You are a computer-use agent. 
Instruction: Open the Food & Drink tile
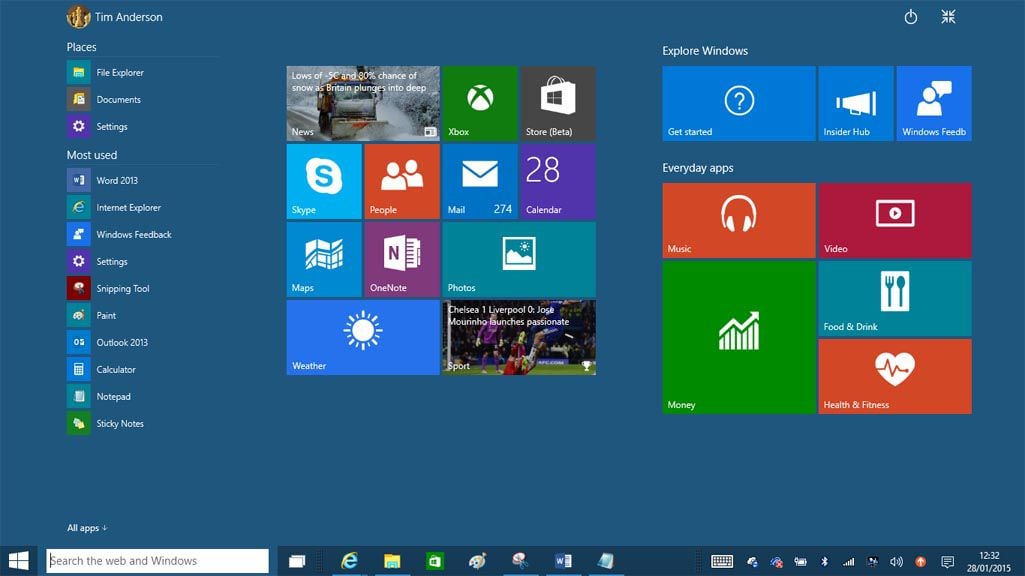click(x=895, y=299)
